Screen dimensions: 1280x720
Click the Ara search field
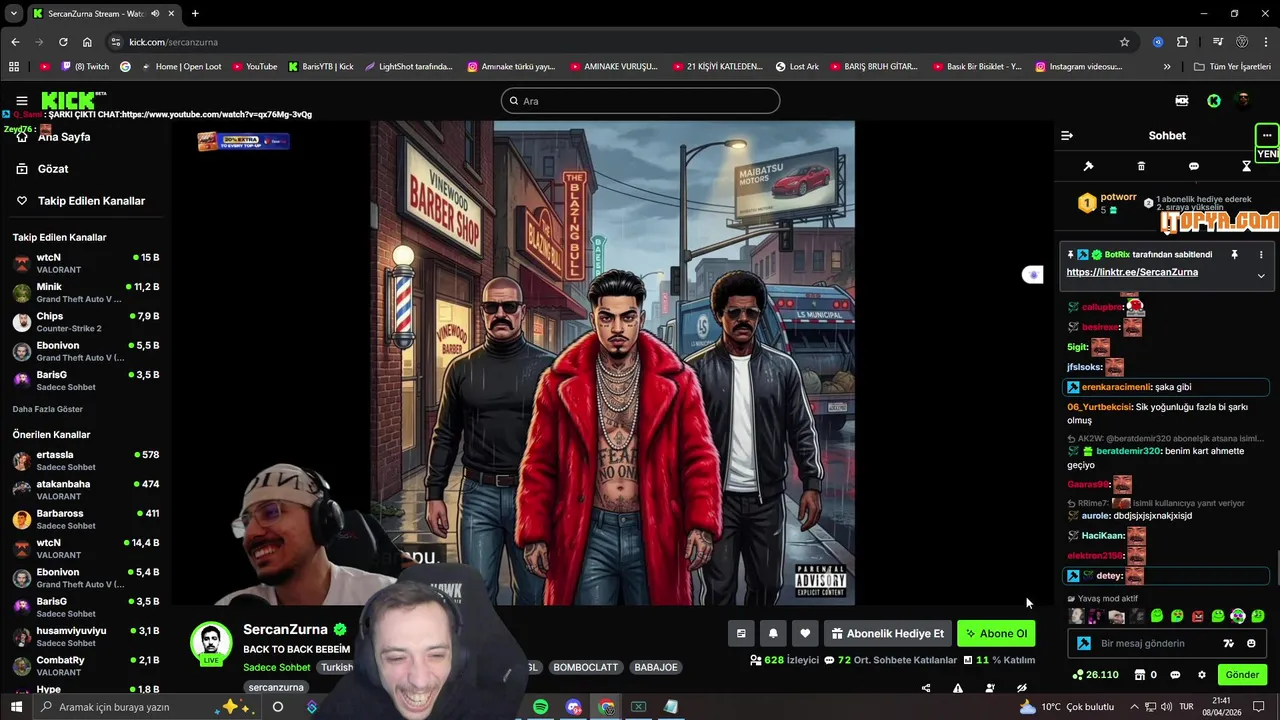click(640, 101)
